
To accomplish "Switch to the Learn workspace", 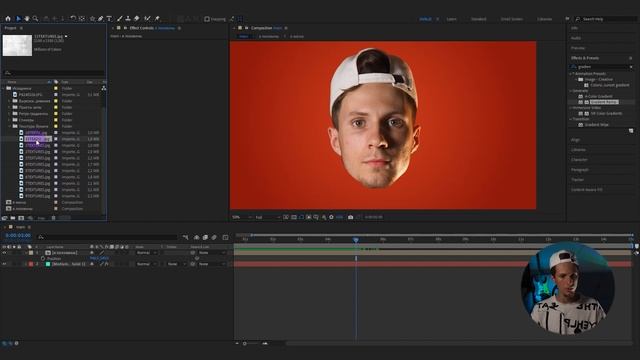I will [451, 19].
